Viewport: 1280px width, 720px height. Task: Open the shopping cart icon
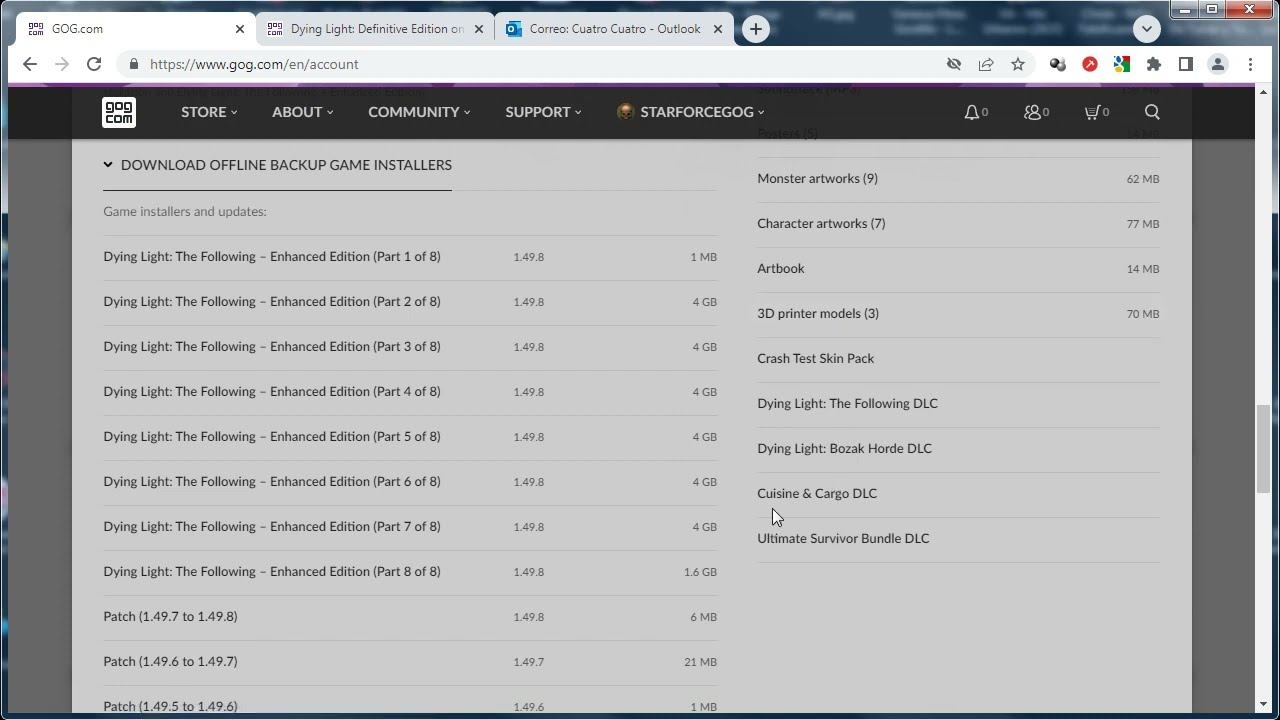coord(1092,112)
